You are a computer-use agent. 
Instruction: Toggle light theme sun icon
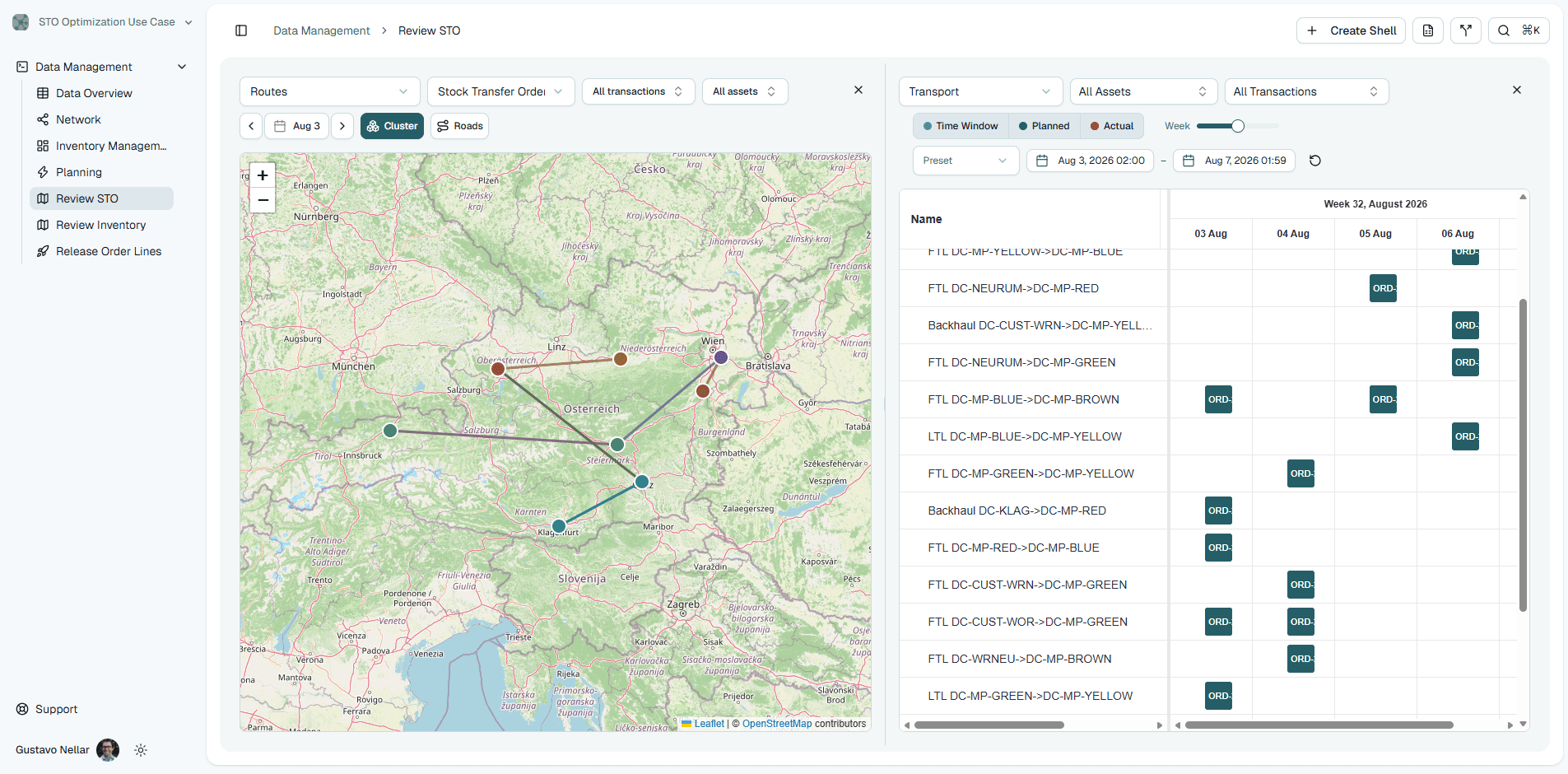[141, 750]
